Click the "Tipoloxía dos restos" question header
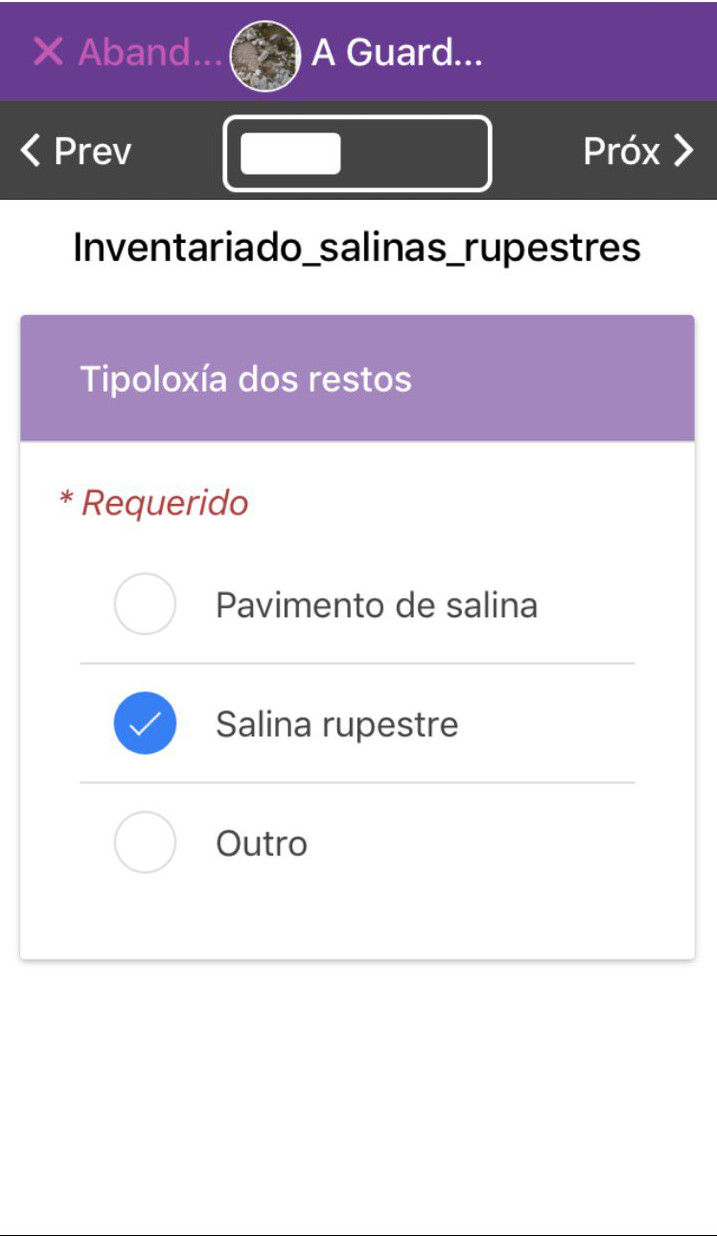The width and height of the screenshot is (717, 1236). (245, 379)
